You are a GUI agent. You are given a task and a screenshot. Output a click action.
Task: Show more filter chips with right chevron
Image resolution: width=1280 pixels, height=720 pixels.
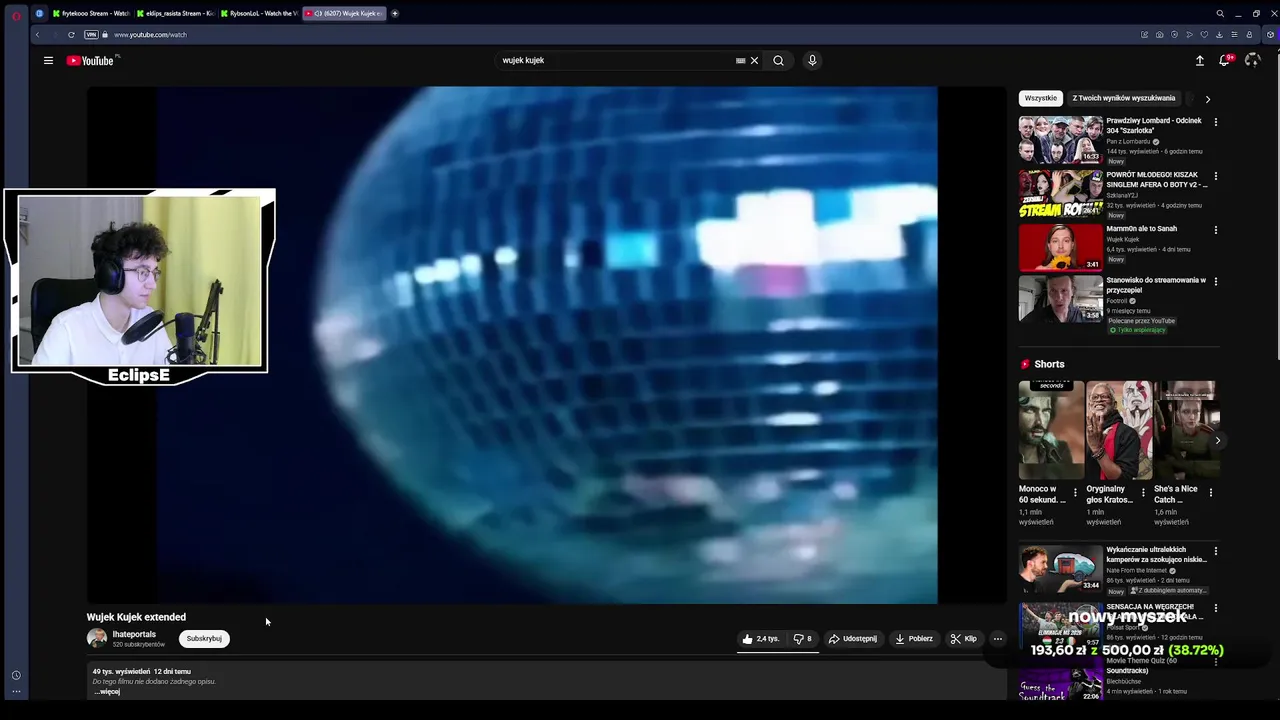click(x=1207, y=99)
